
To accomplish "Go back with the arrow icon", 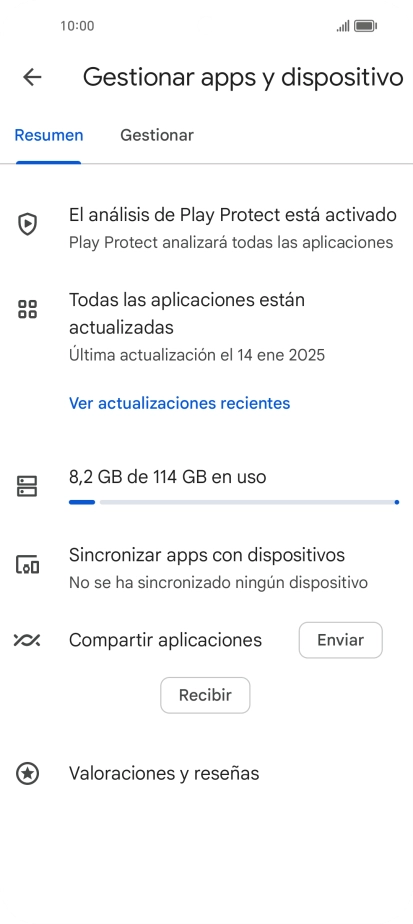I will click(32, 77).
